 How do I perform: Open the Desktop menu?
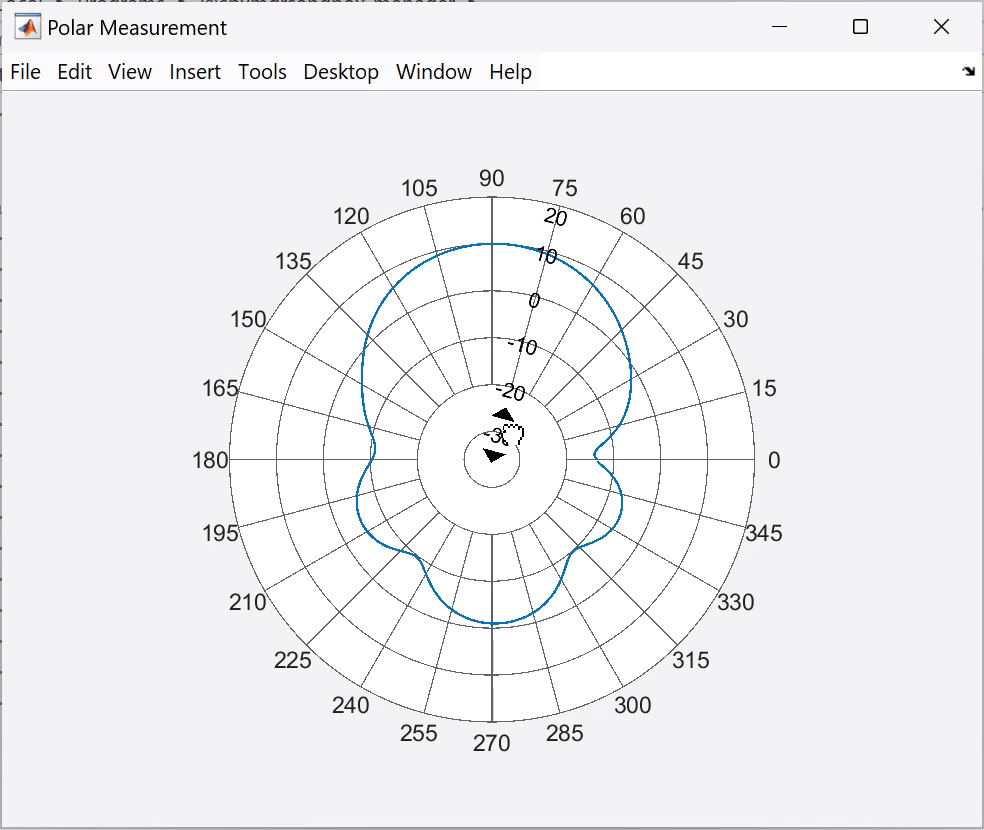(x=341, y=72)
